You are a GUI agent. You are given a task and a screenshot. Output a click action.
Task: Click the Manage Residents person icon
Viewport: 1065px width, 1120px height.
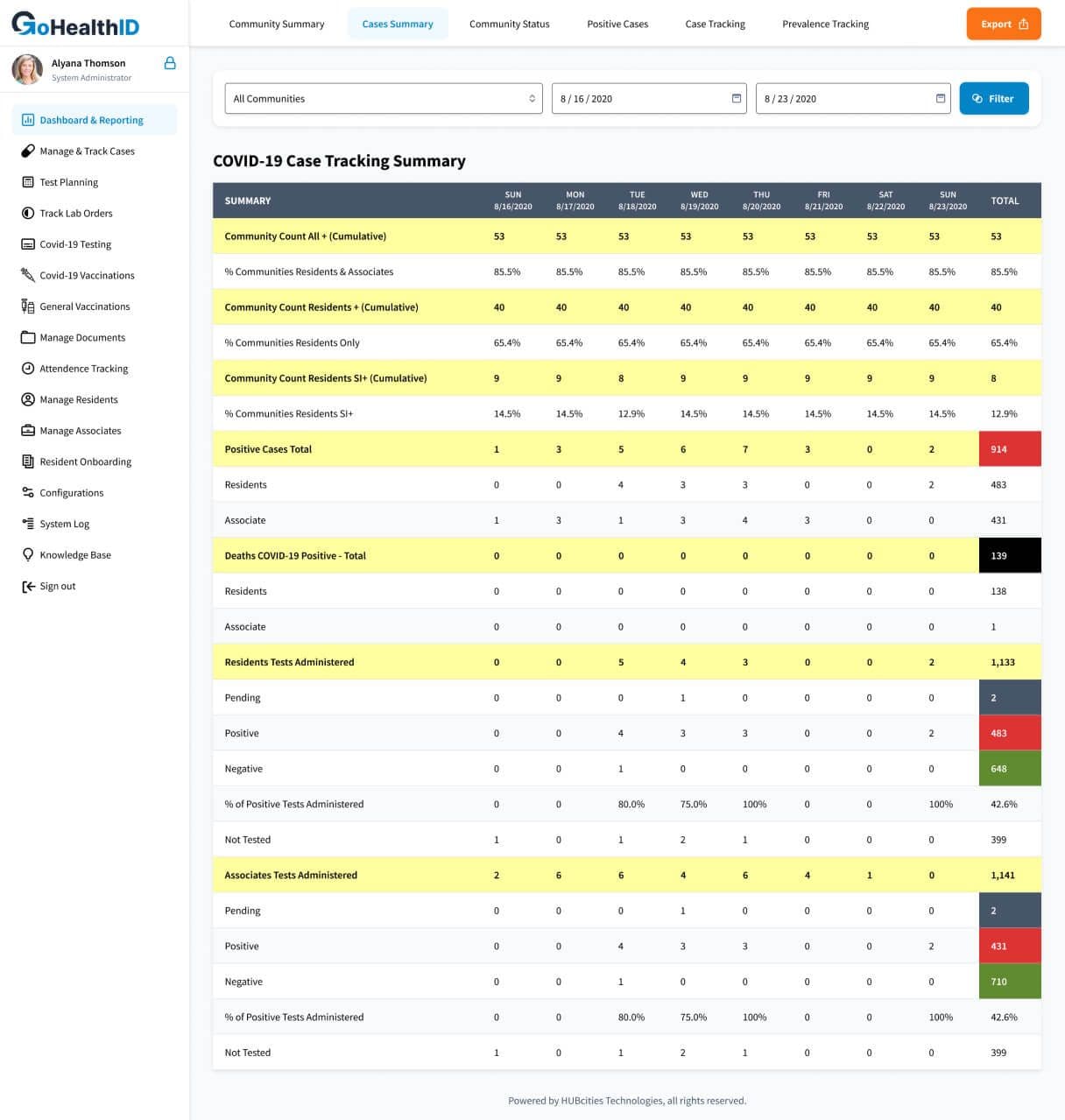click(x=28, y=399)
